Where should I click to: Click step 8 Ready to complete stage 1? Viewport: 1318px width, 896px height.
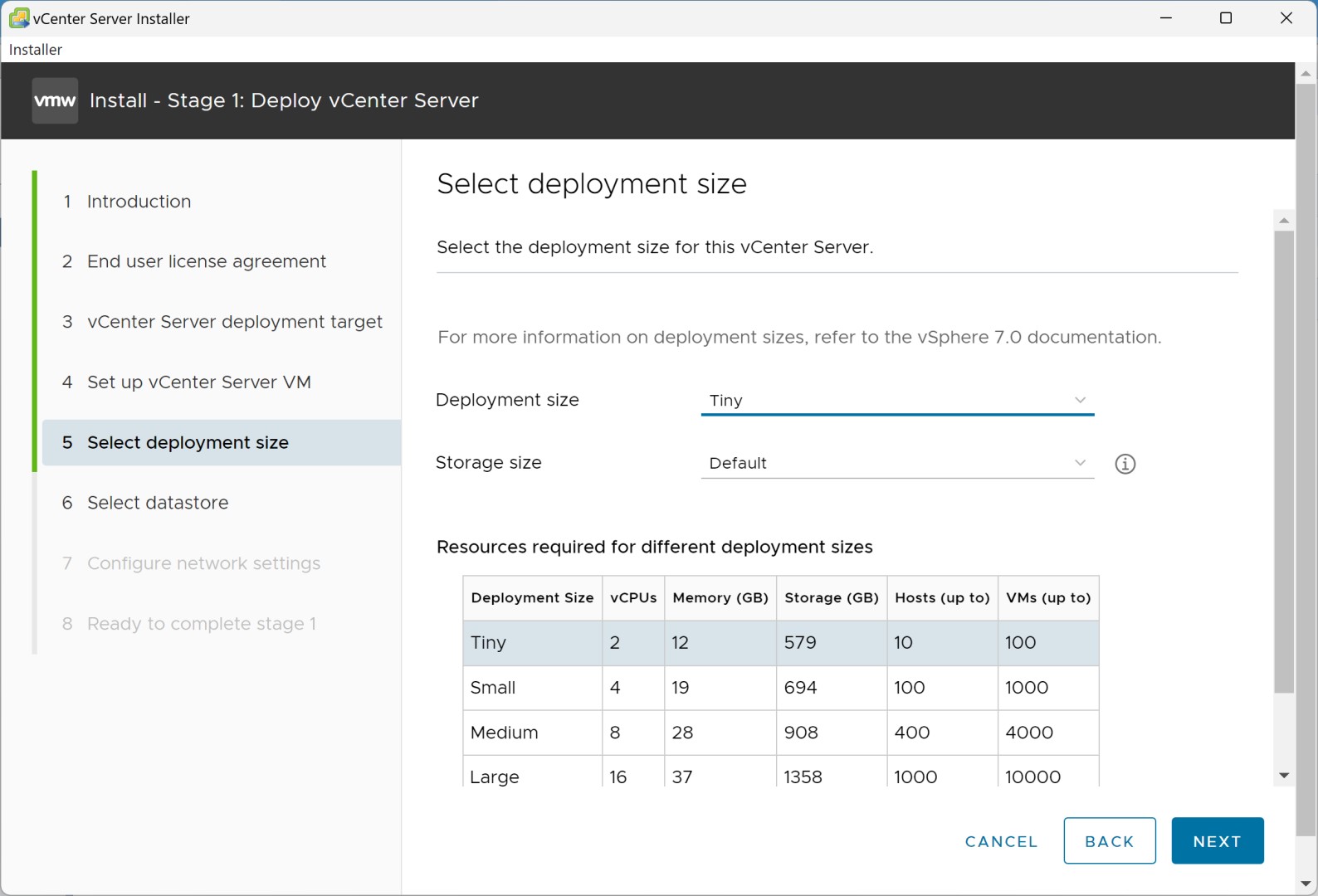pos(189,624)
